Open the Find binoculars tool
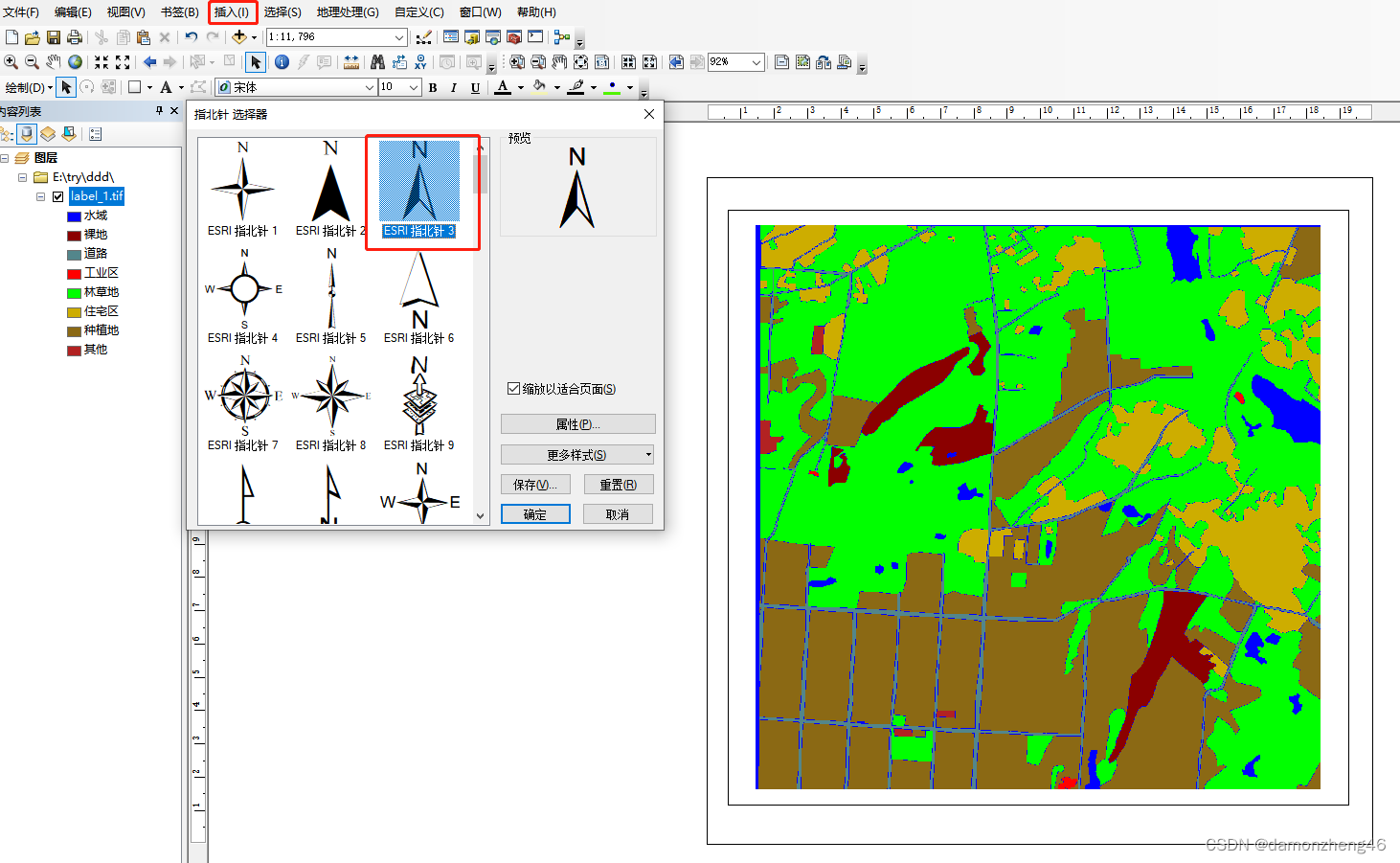 click(377, 62)
